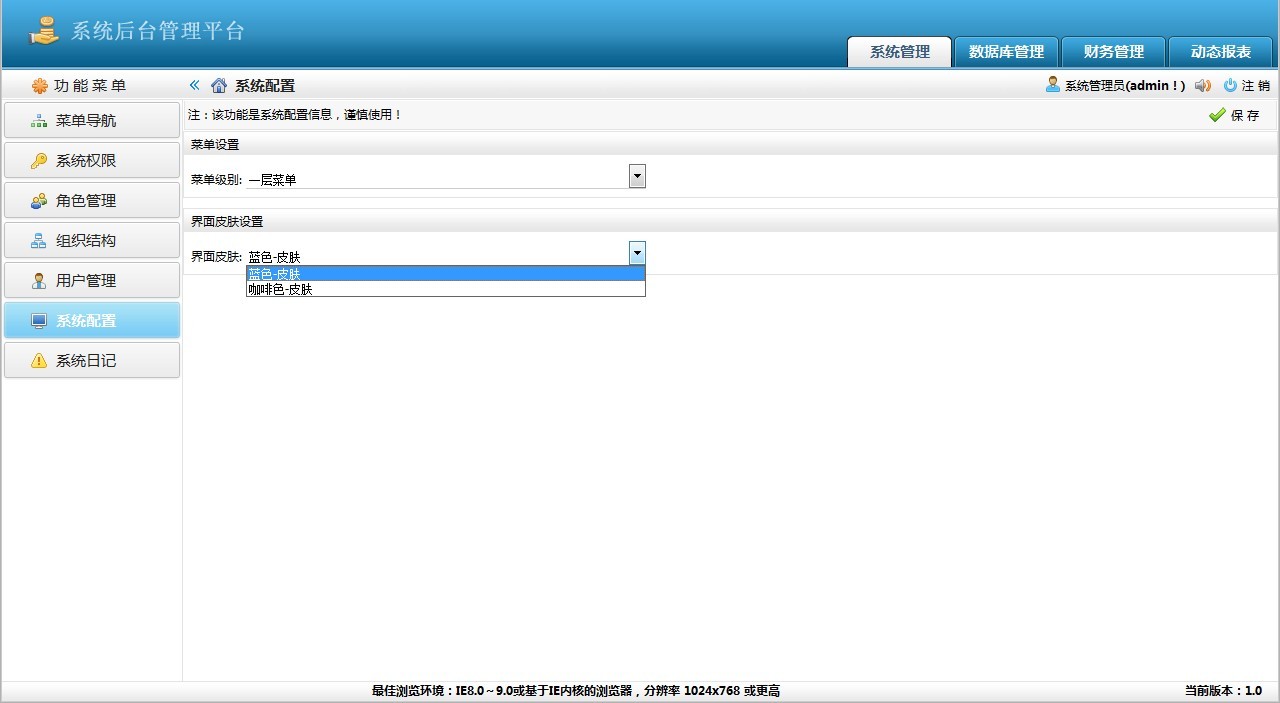Click the org chart icon for 组织结构
The width and height of the screenshot is (1280, 703).
[39, 241]
